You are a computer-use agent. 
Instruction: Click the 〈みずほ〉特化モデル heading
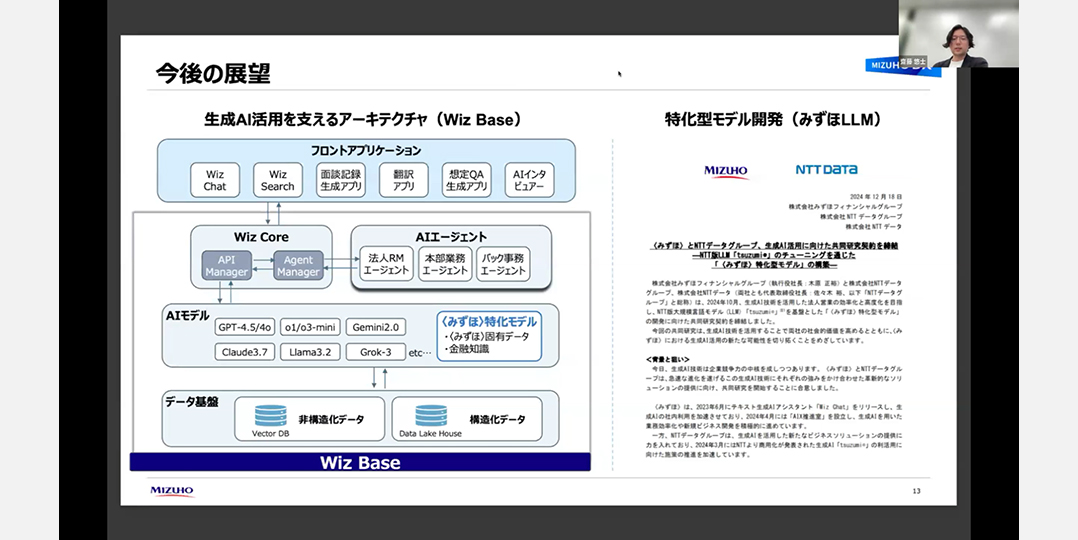(x=490, y=322)
